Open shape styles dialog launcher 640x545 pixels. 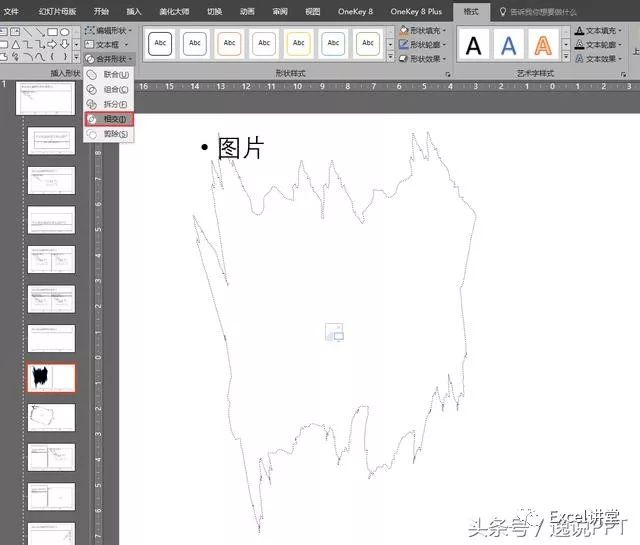pyautogui.click(x=448, y=74)
